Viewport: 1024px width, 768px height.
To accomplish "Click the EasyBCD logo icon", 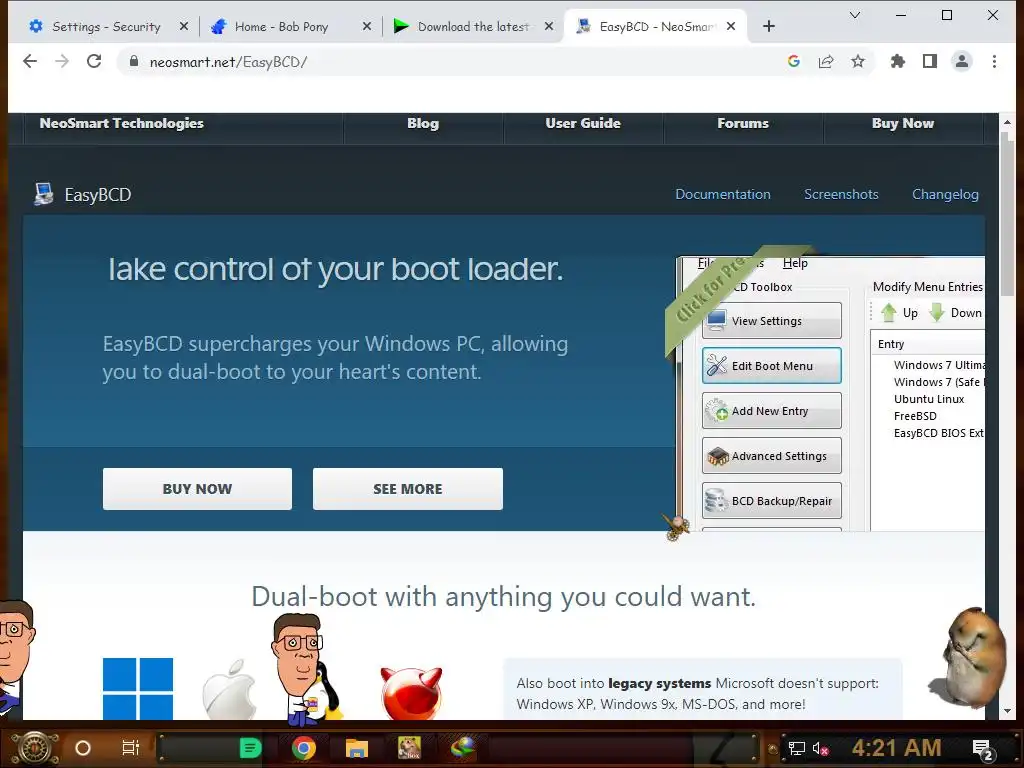I will pos(44,194).
